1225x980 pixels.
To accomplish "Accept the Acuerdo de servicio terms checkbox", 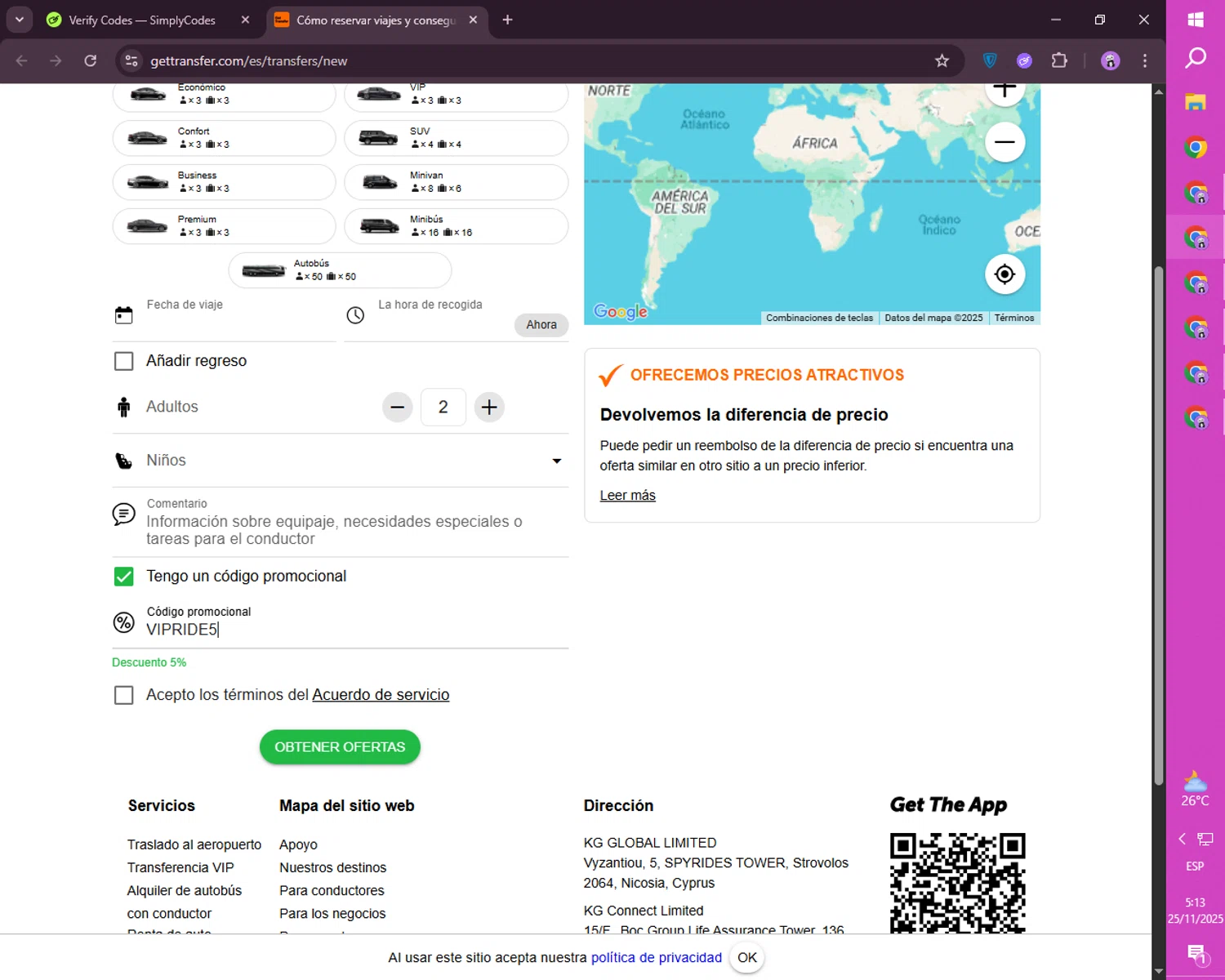I will [123, 695].
